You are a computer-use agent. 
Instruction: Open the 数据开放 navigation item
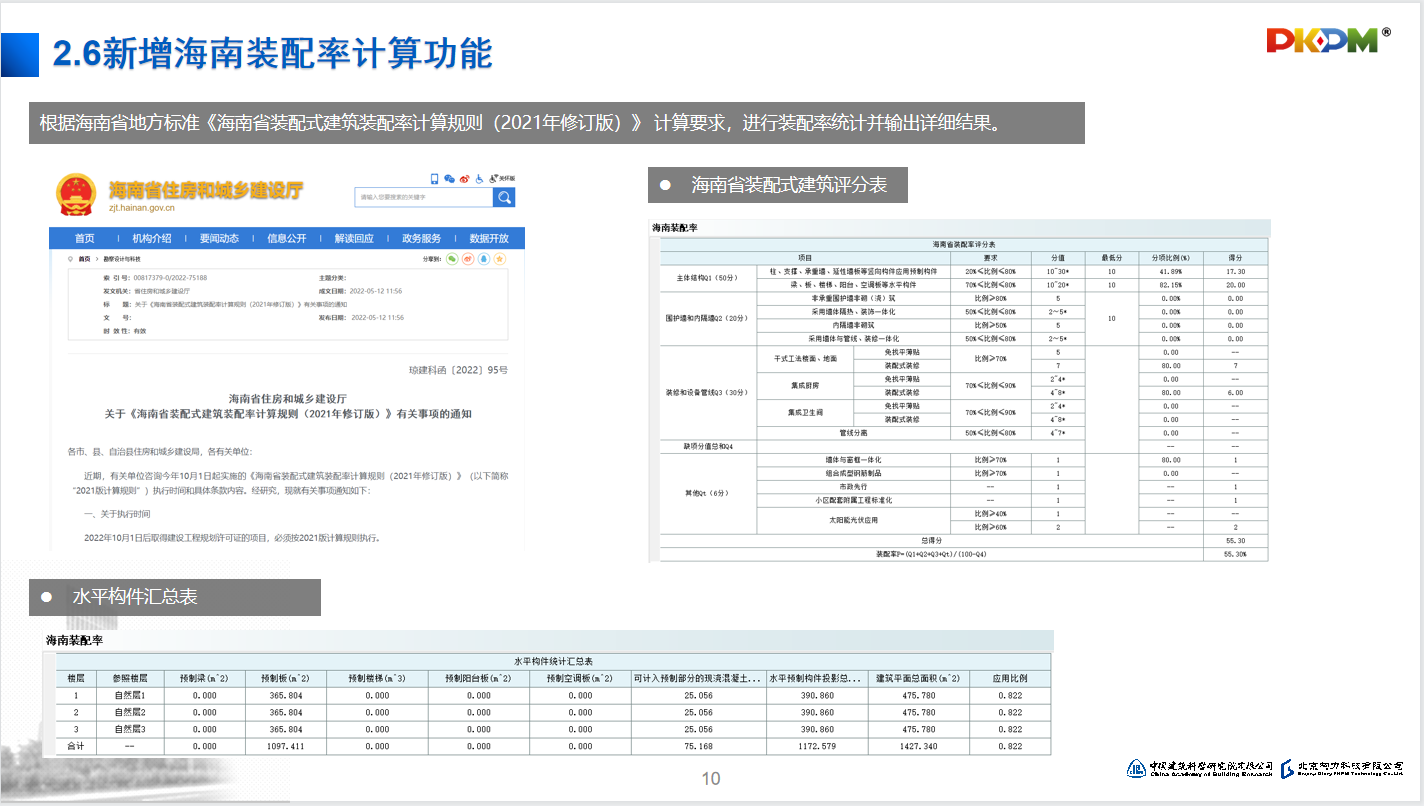tap(489, 239)
